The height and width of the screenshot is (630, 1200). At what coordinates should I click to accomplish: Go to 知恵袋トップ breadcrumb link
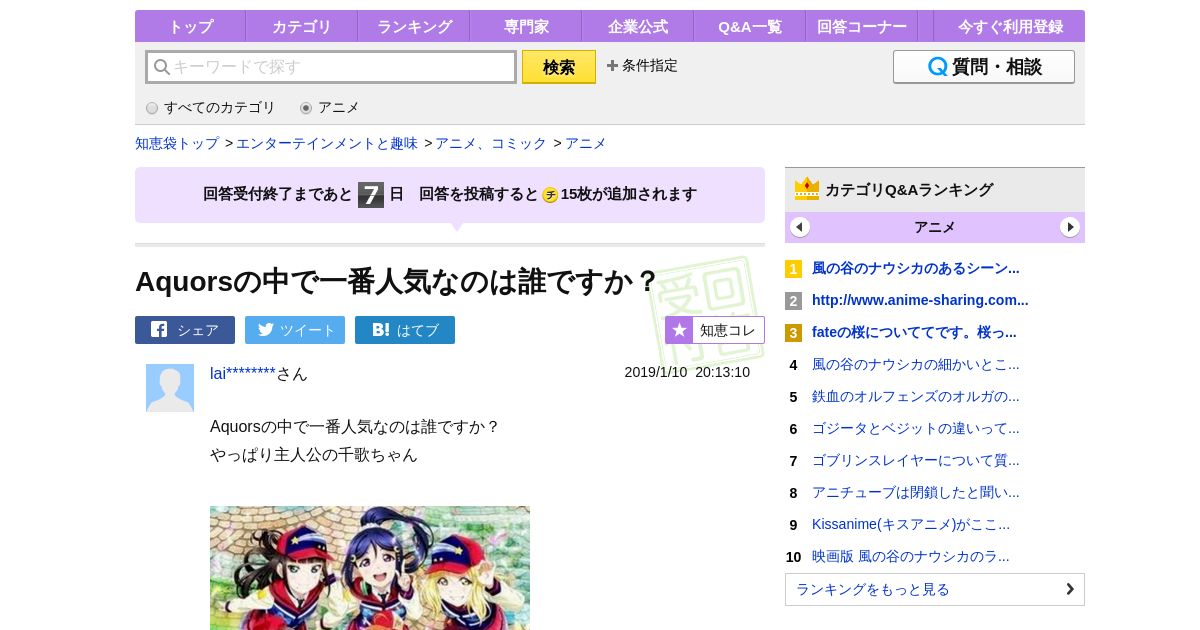tap(177, 143)
